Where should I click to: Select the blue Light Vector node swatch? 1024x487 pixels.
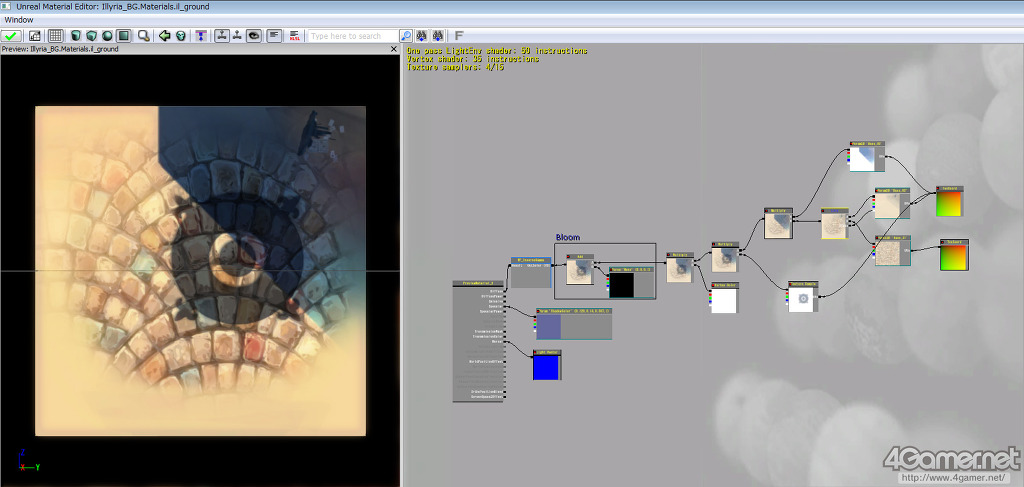(545, 367)
